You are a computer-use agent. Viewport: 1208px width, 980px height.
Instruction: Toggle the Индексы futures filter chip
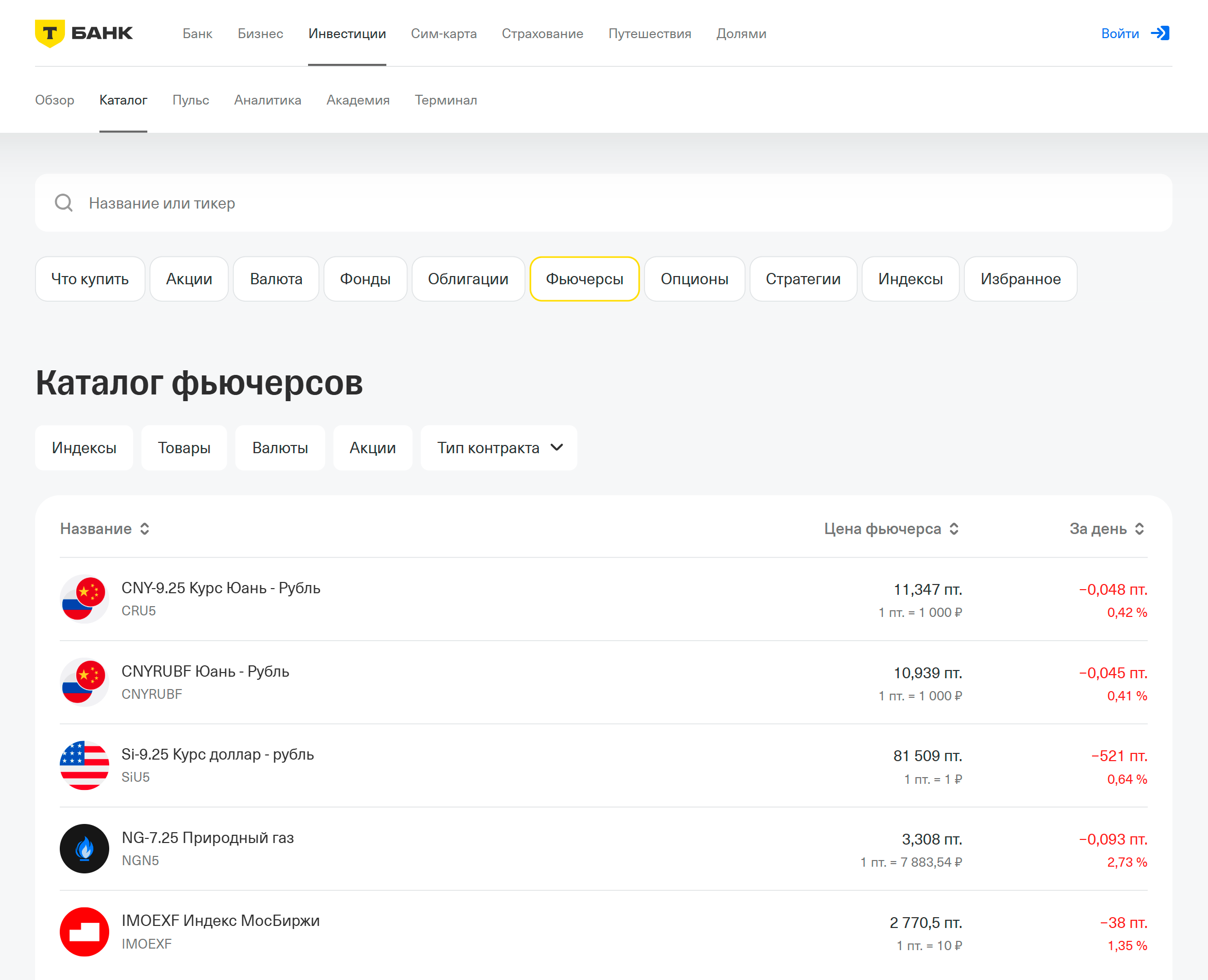pyautogui.click(x=84, y=448)
